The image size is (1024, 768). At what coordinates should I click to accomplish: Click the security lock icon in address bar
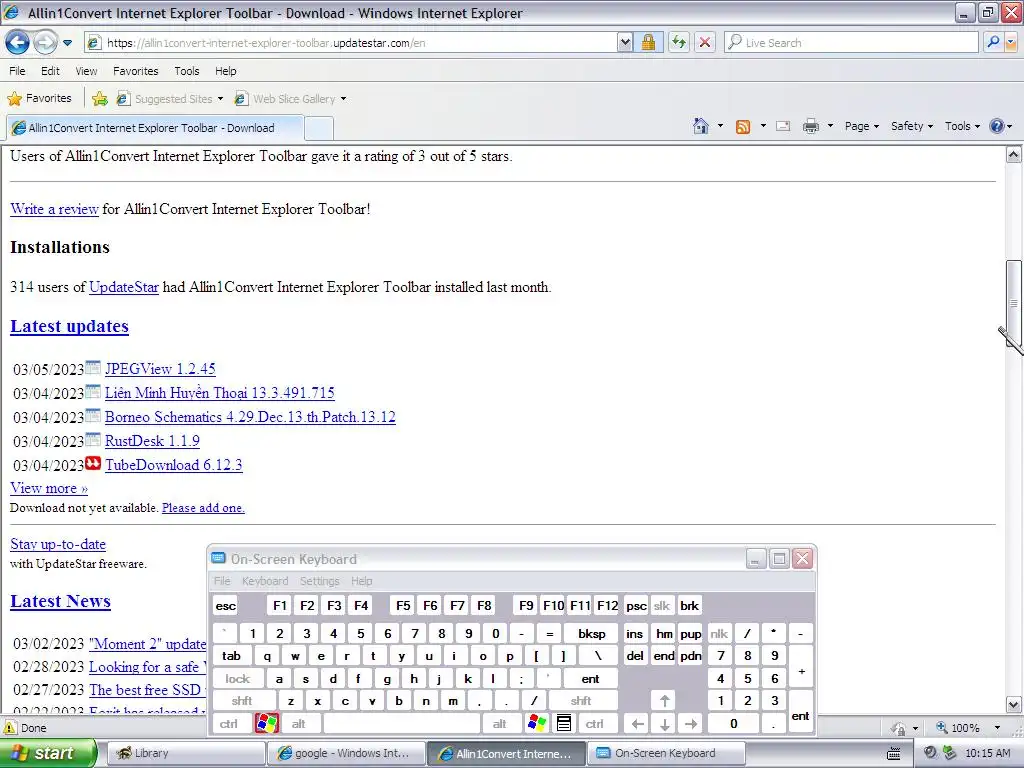pos(648,42)
